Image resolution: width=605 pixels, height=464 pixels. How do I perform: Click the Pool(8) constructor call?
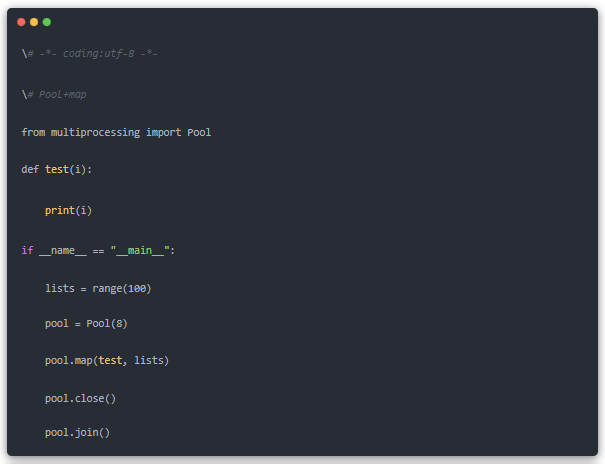click(107, 324)
